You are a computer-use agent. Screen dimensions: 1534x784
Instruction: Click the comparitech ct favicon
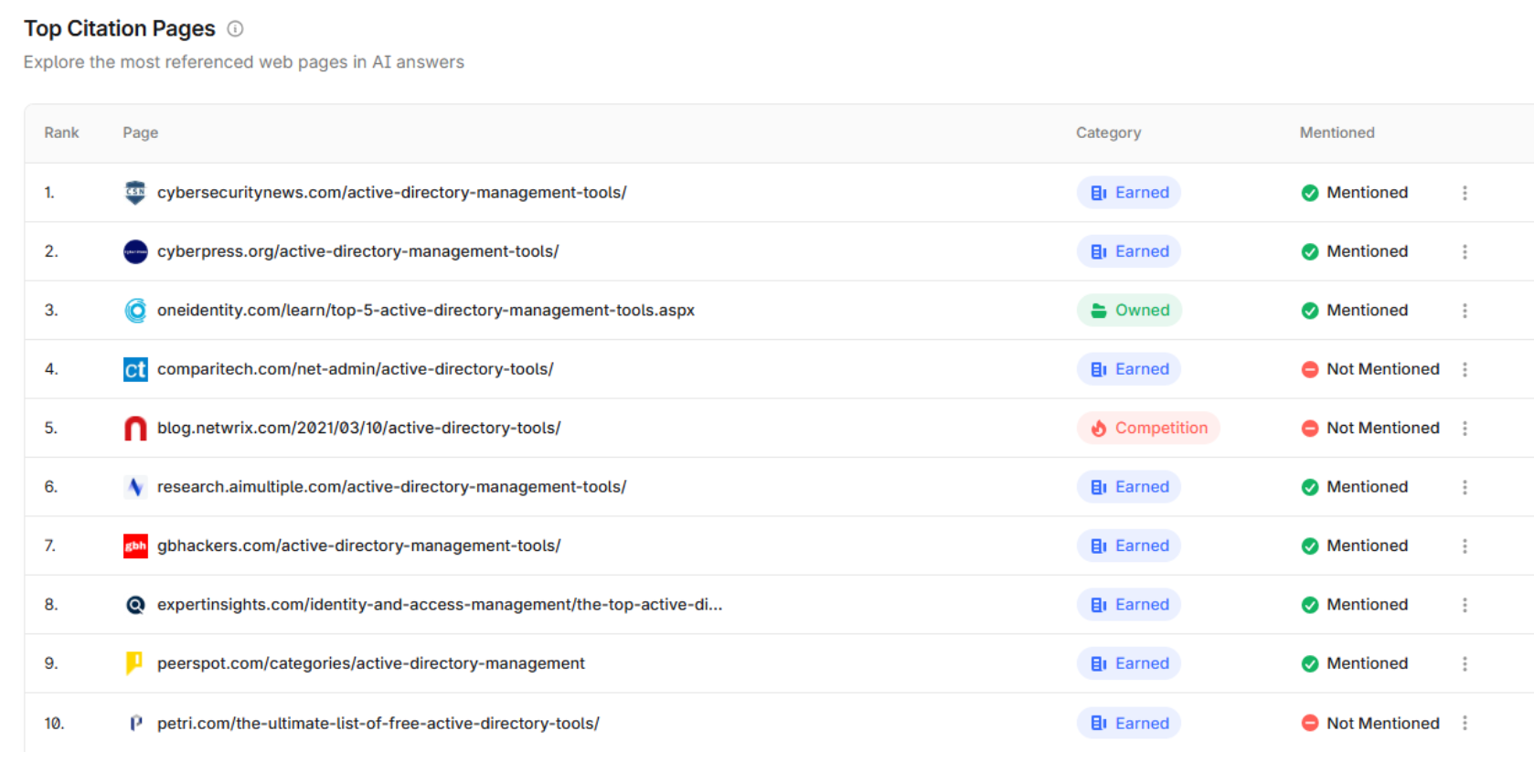135,369
